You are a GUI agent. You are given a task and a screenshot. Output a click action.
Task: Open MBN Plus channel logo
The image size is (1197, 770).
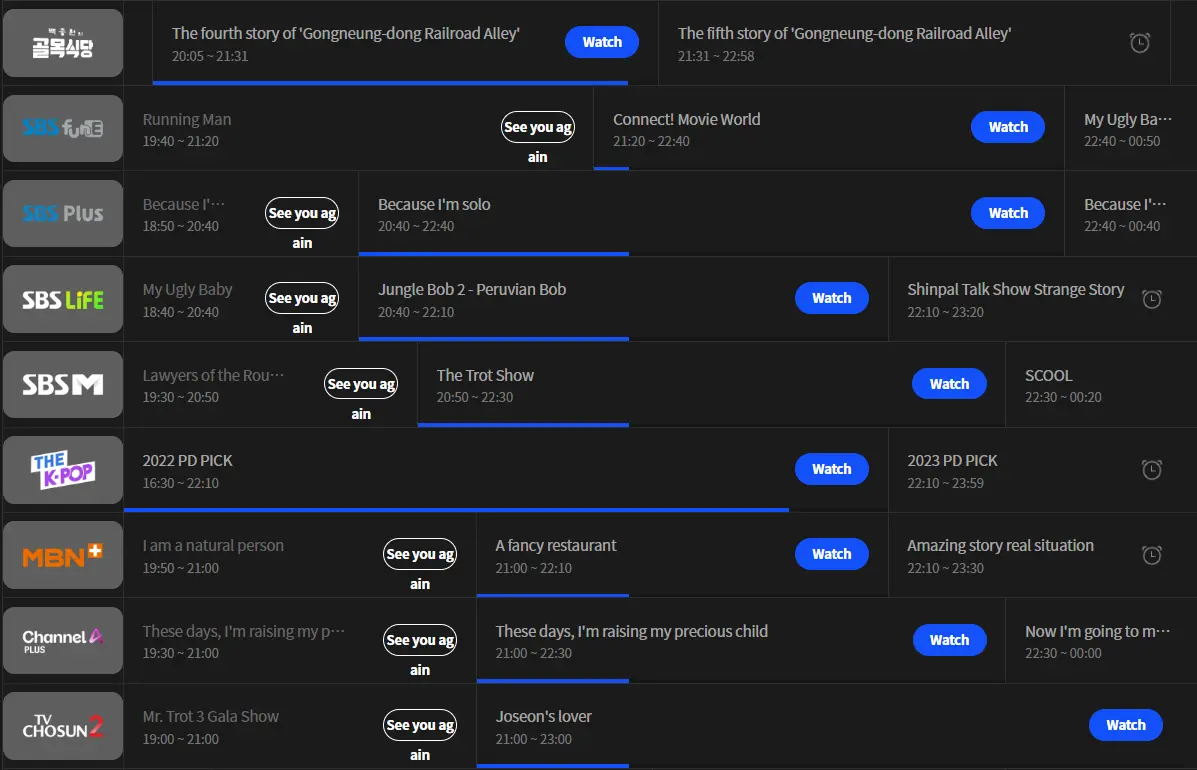[x=63, y=555]
